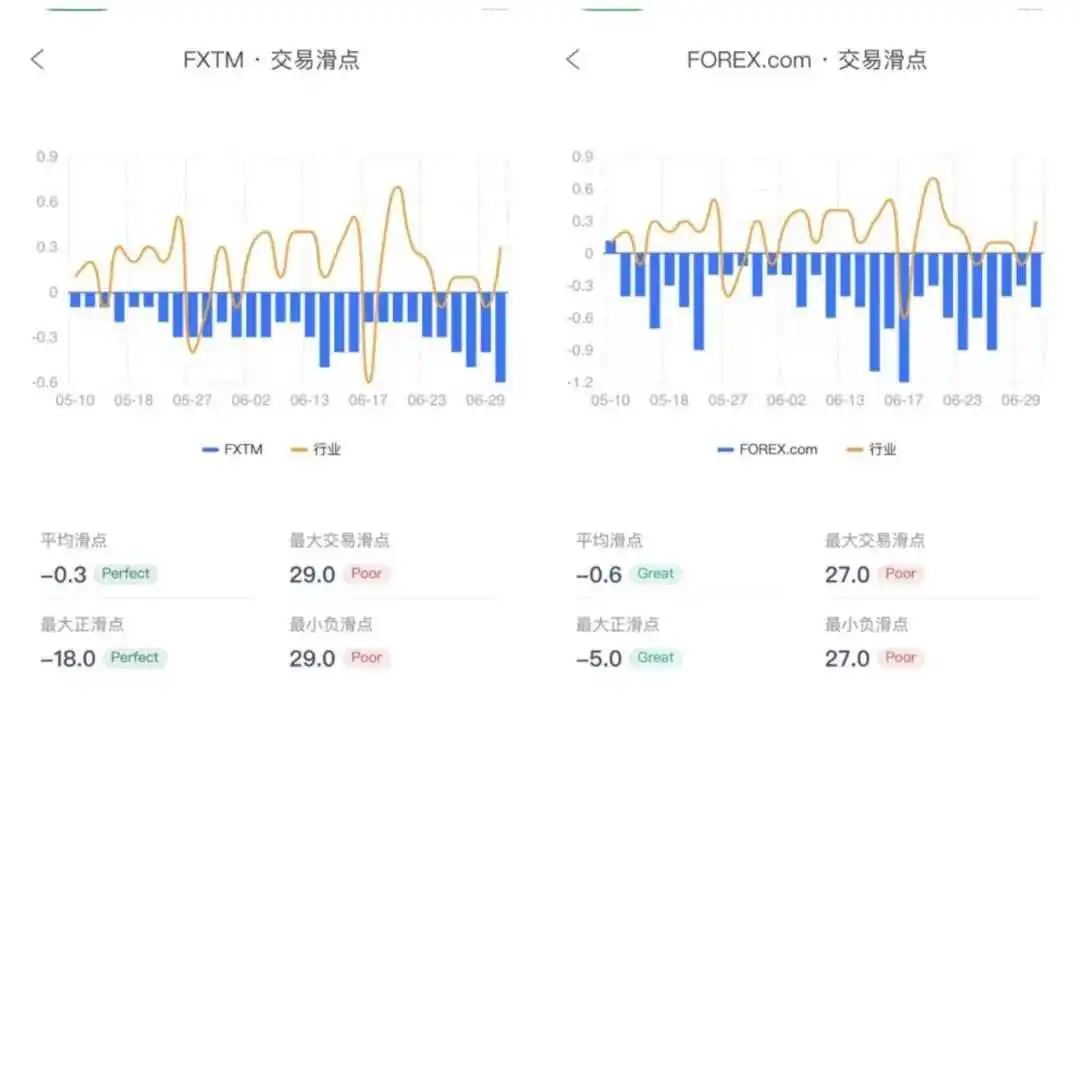Select FXTM 最大正滑点 value -18.0
The height and width of the screenshot is (1080, 1080).
tap(68, 658)
